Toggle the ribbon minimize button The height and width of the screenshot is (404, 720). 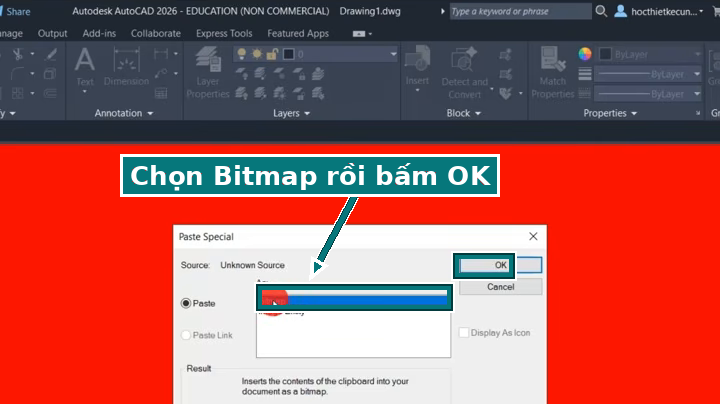click(359, 34)
